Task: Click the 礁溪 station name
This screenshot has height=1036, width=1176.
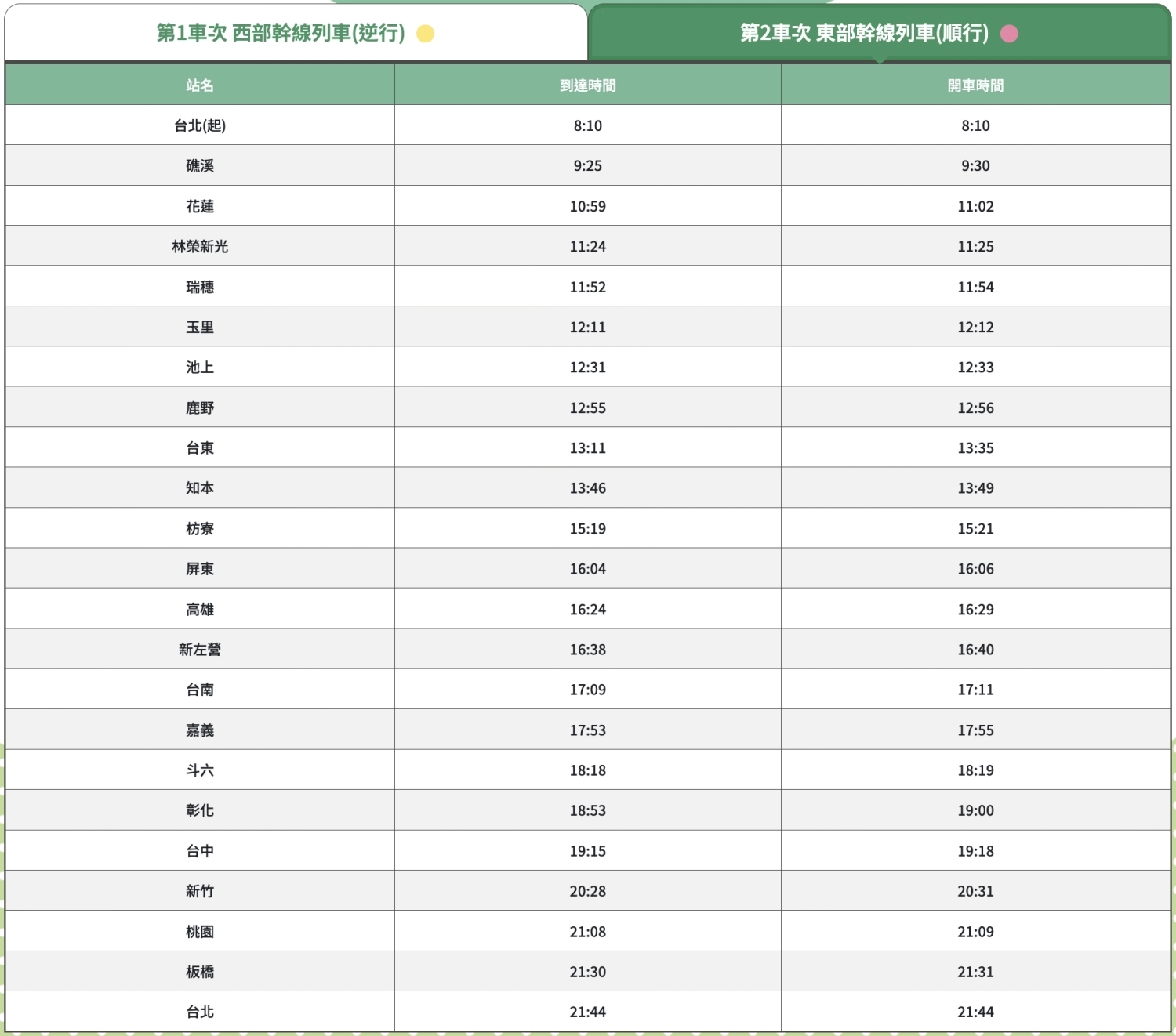Action: 200,165
